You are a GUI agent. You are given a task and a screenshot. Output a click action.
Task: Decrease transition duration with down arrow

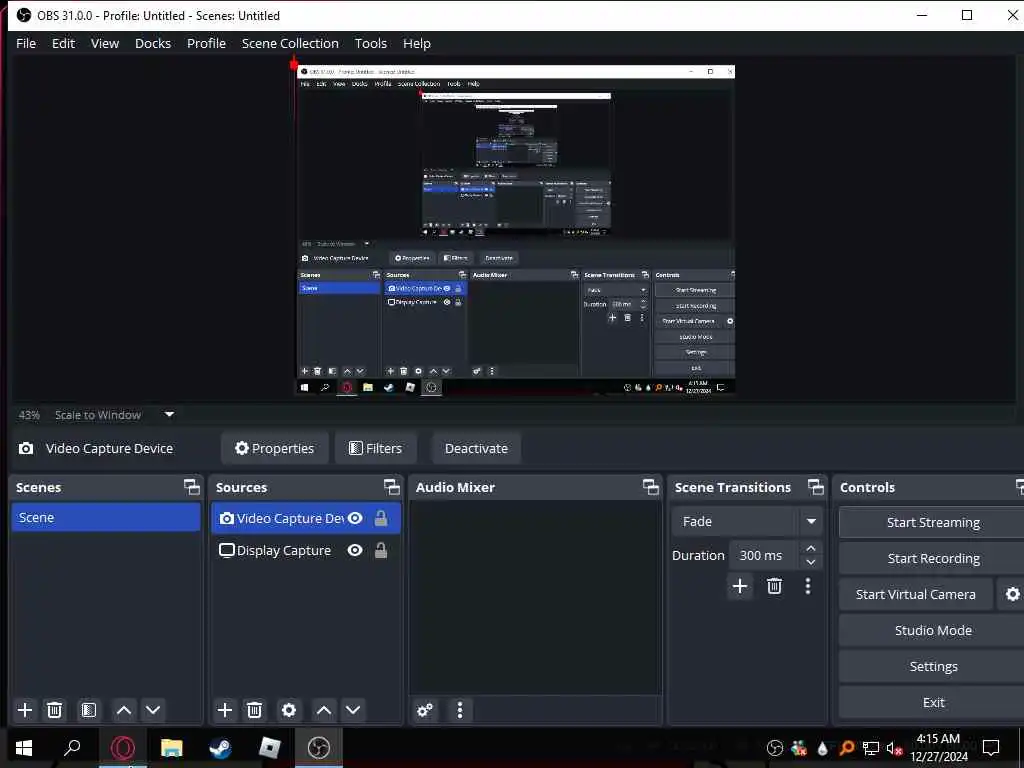point(810,562)
